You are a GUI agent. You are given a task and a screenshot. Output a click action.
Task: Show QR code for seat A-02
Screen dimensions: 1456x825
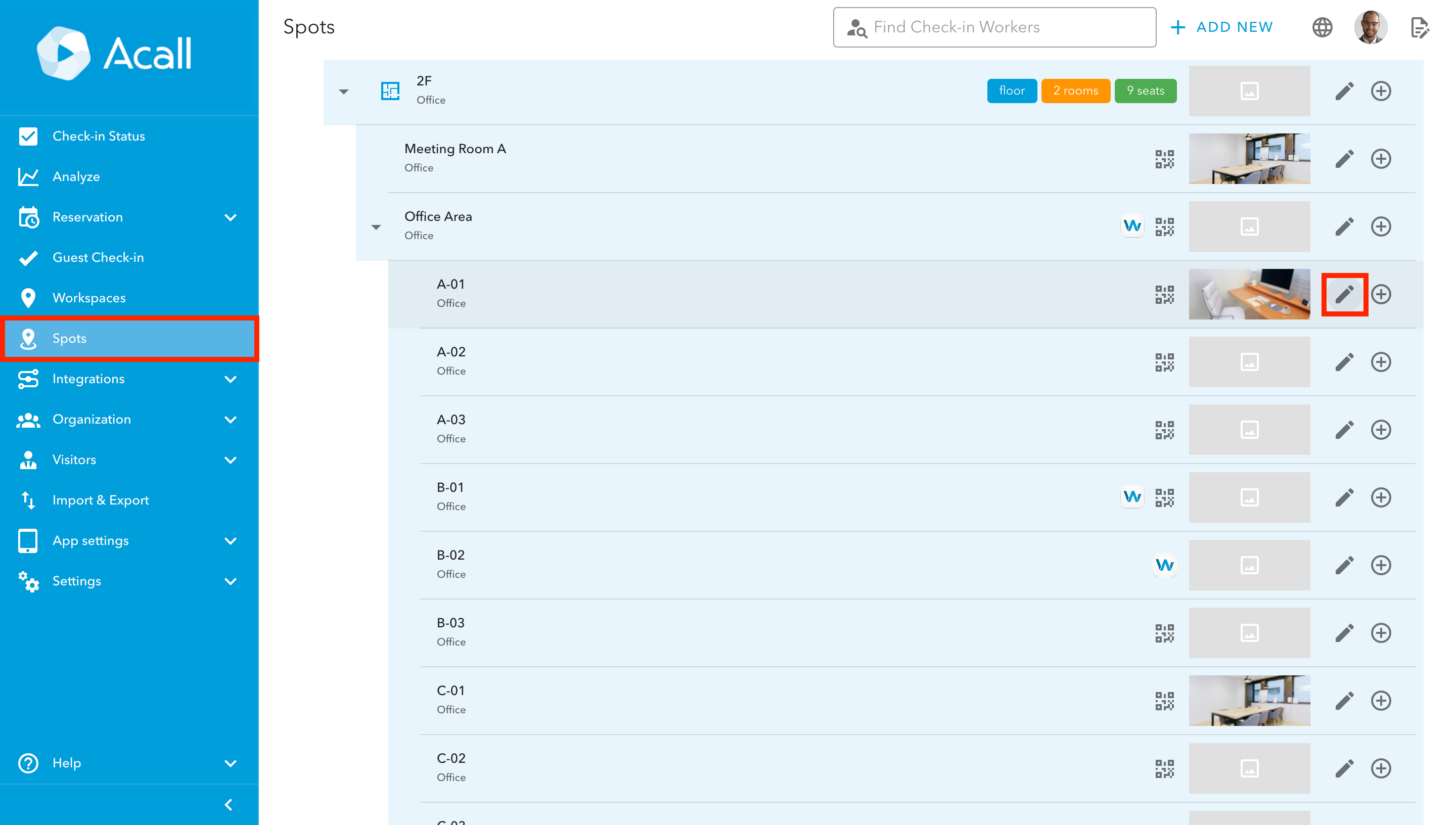point(1164,362)
